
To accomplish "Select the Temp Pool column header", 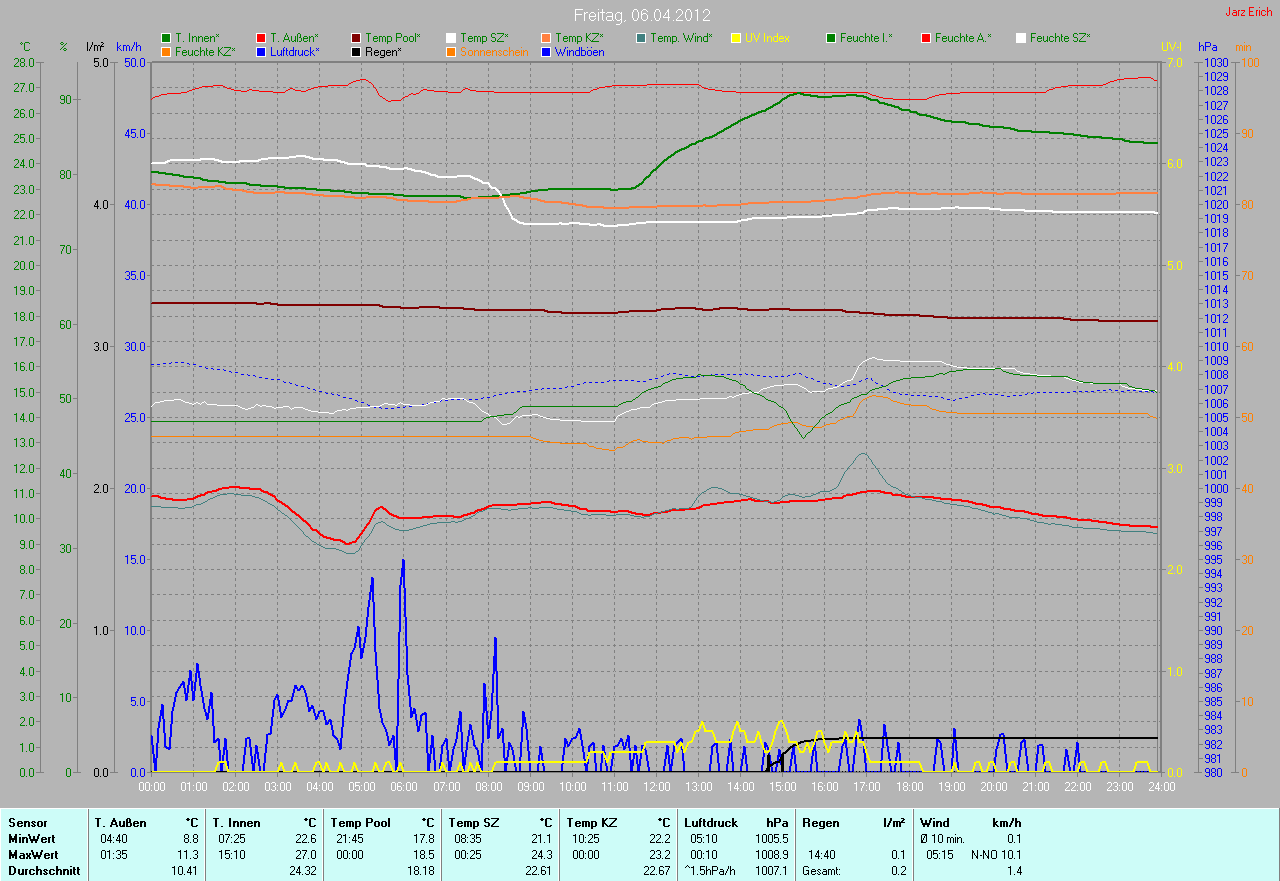I will (x=360, y=823).
